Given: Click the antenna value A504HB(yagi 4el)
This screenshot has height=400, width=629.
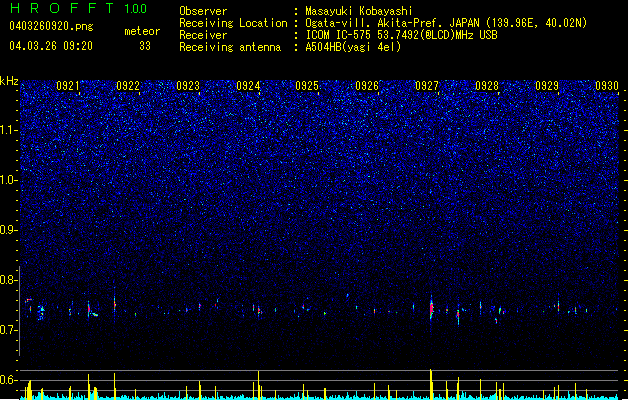Looking at the screenshot, I should 353,47.
